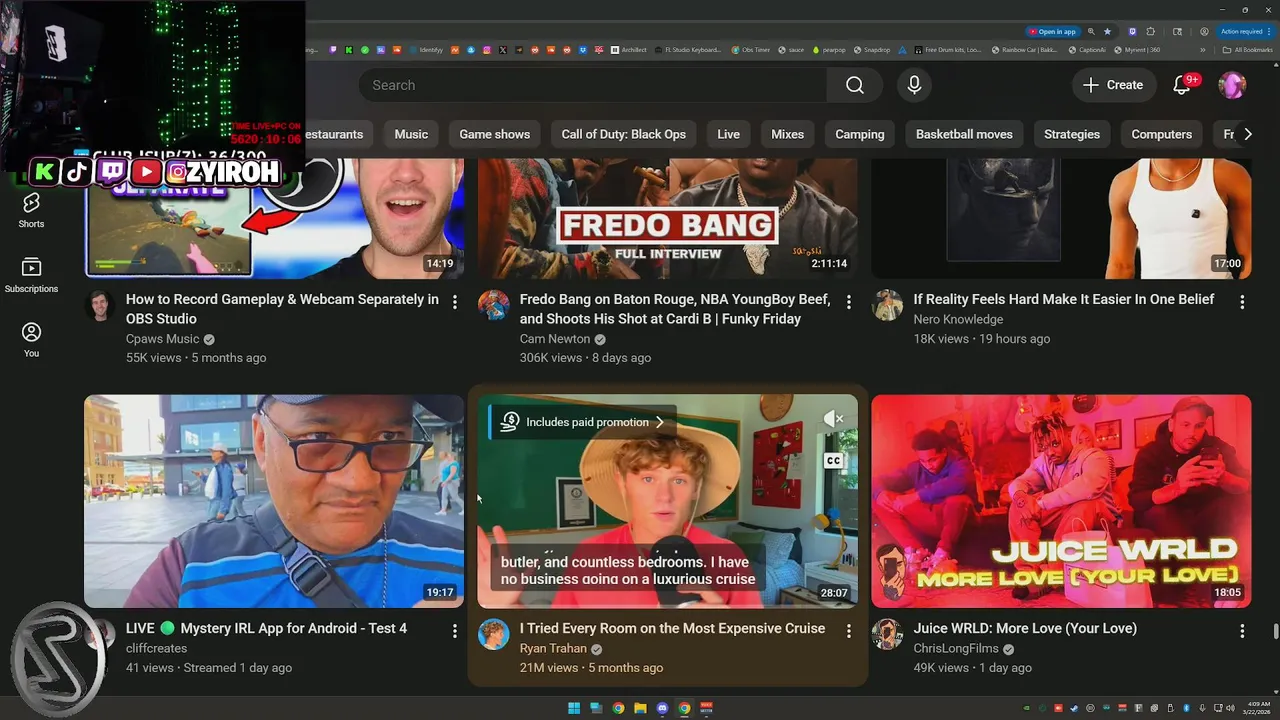Select the Mixes chip

click(788, 134)
